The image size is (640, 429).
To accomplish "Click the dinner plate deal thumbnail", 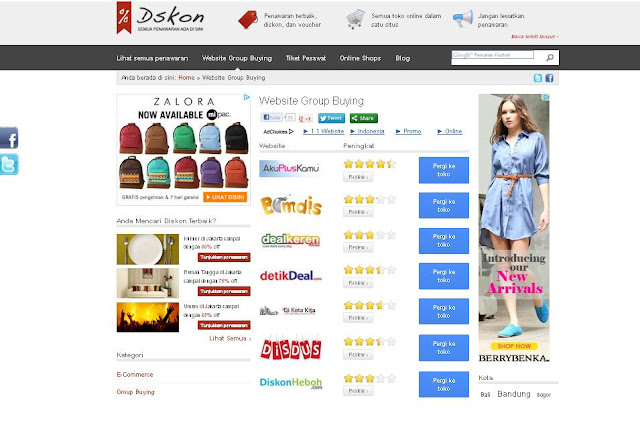I will point(148,249).
